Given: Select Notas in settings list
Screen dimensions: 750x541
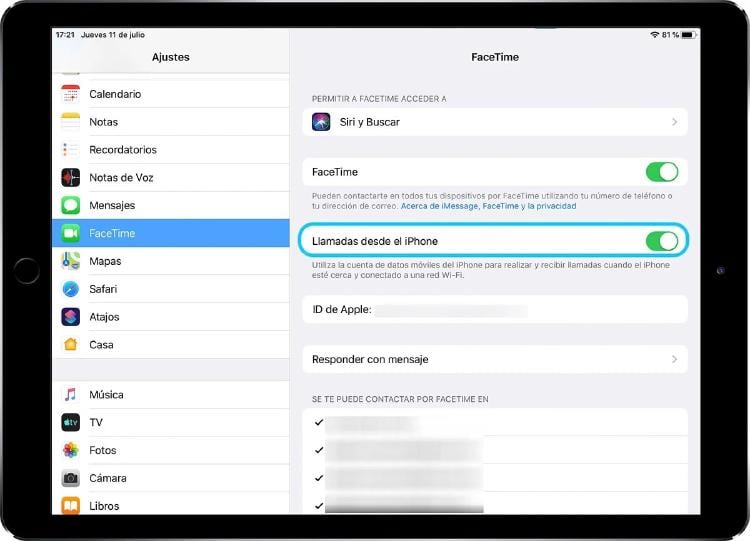Looking at the screenshot, I should 171,121.
